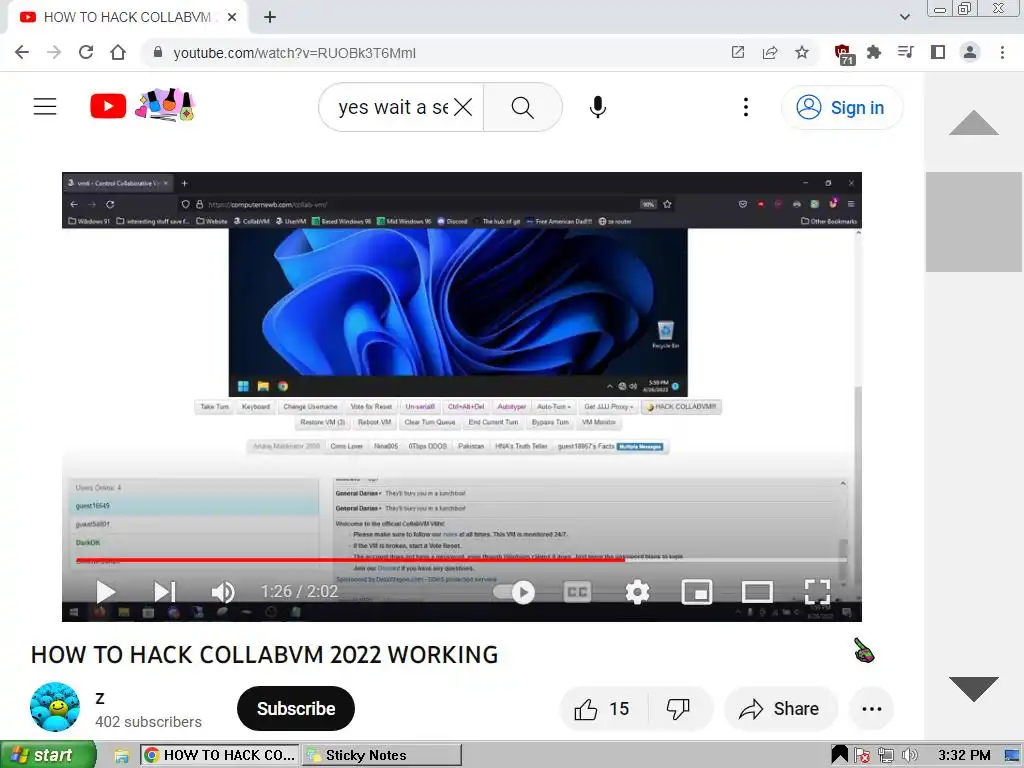Open channel name Z
This screenshot has width=1024, height=768.
point(100,698)
